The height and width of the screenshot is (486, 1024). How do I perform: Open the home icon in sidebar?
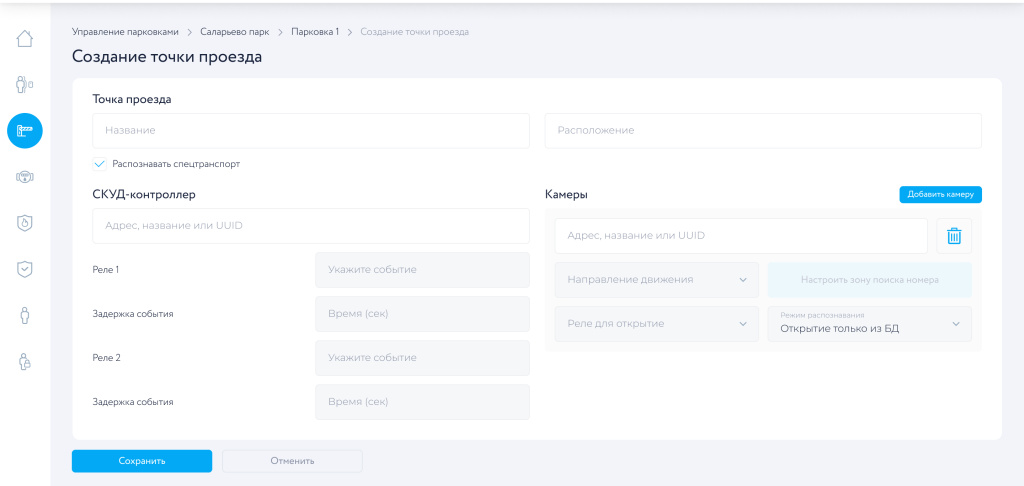point(25,39)
